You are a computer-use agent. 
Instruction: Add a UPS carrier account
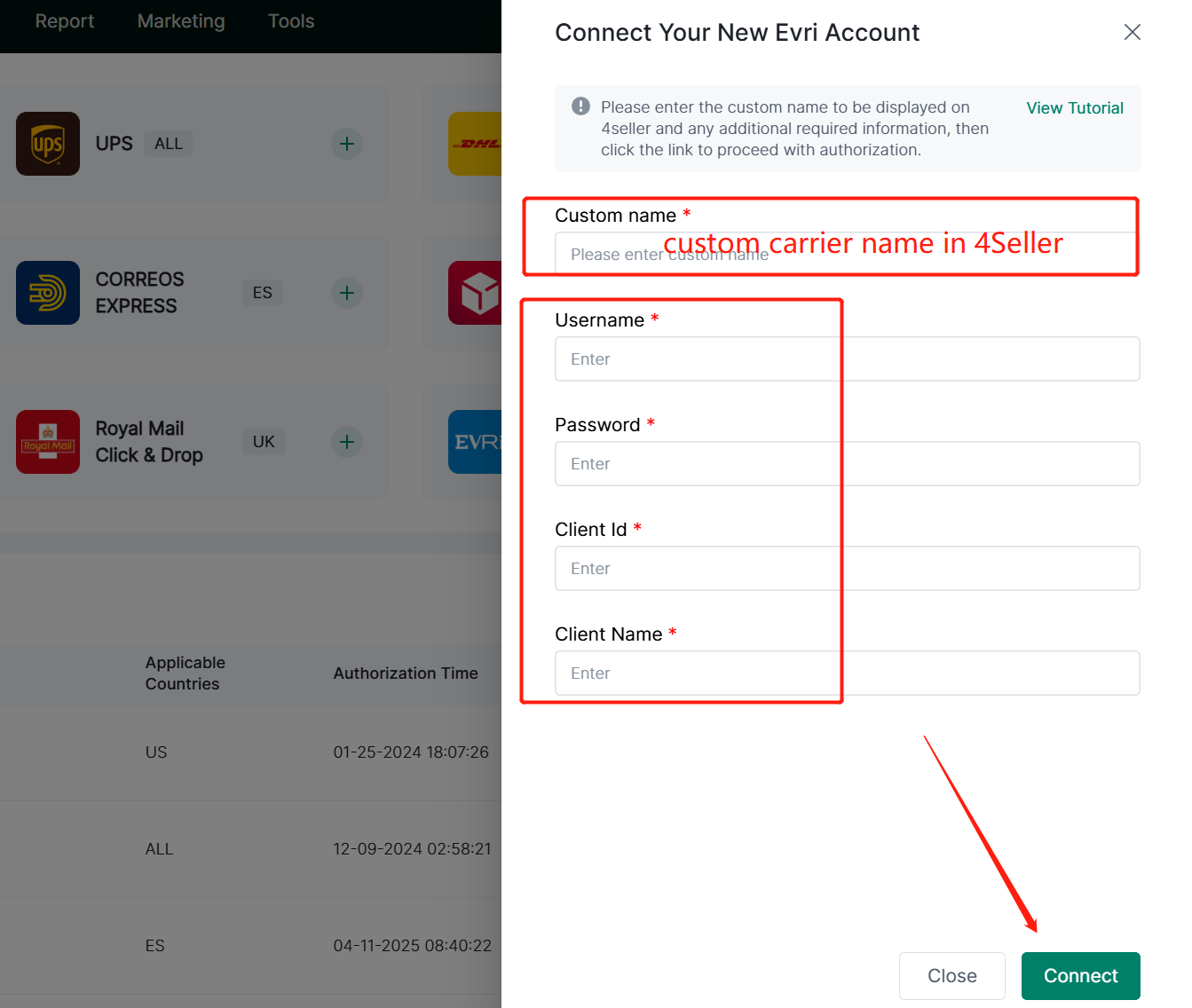347,144
